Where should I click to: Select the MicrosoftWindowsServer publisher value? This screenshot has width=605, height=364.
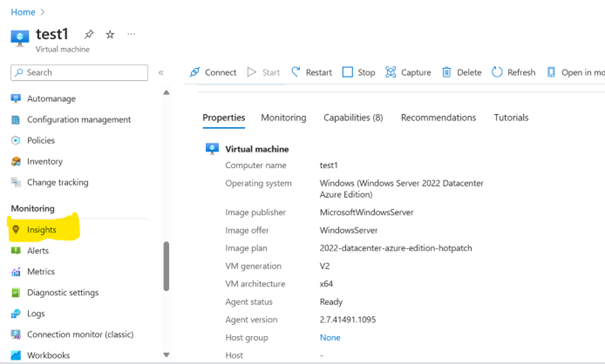tap(367, 212)
